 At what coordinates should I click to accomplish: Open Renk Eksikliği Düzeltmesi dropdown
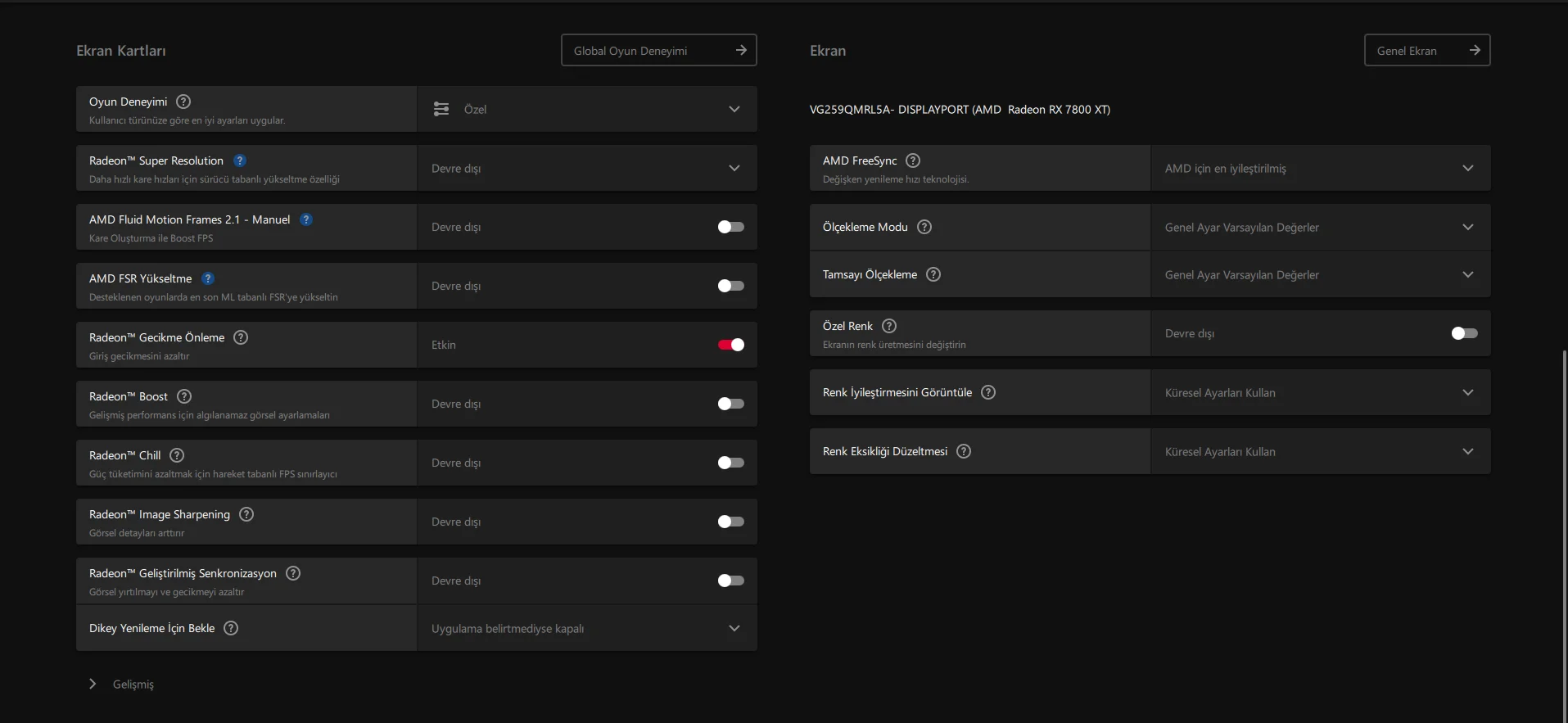pyautogui.click(x=1321, y=451)
